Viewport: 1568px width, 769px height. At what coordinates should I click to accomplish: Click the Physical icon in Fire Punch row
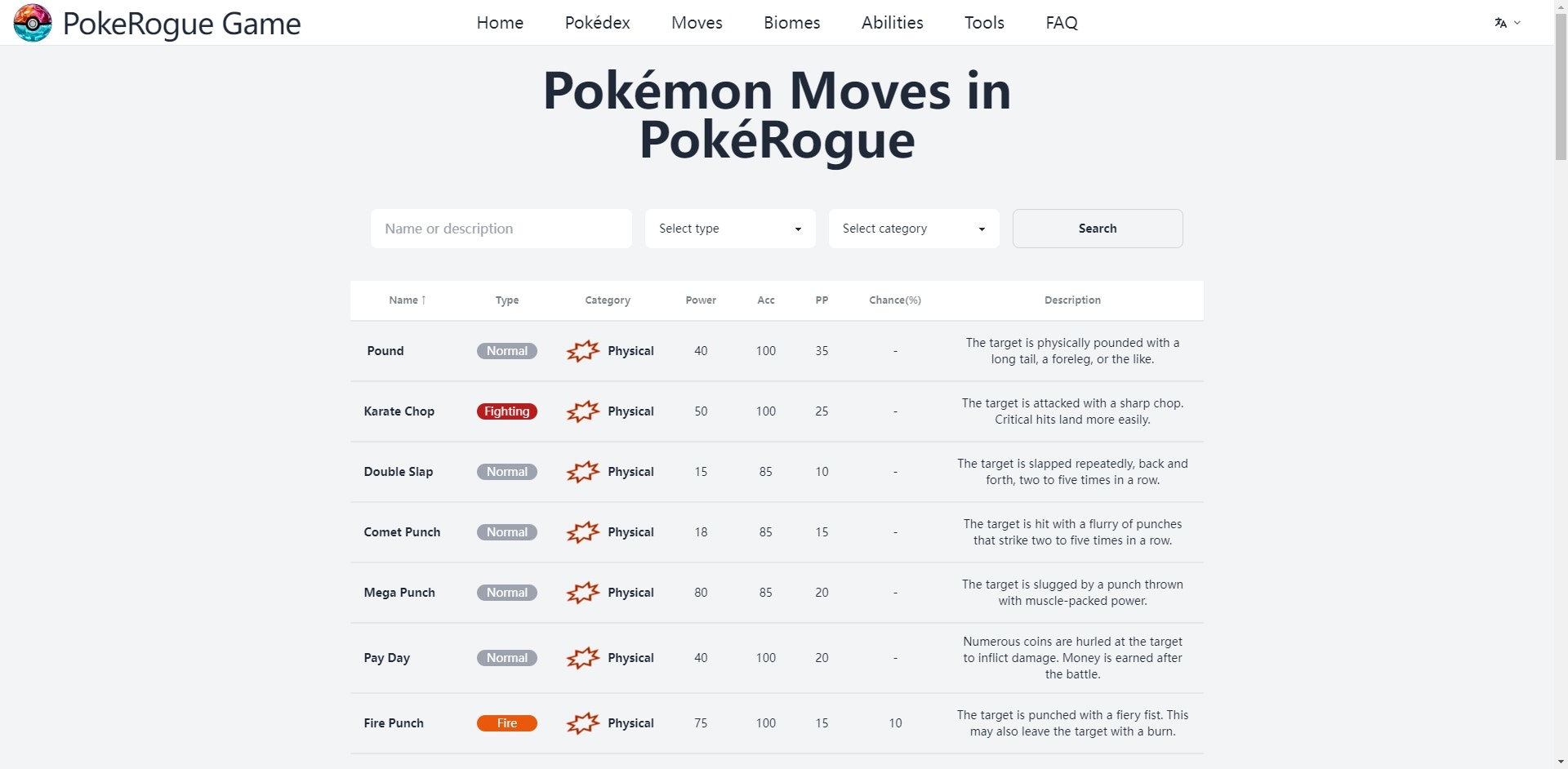coord(583,723)
